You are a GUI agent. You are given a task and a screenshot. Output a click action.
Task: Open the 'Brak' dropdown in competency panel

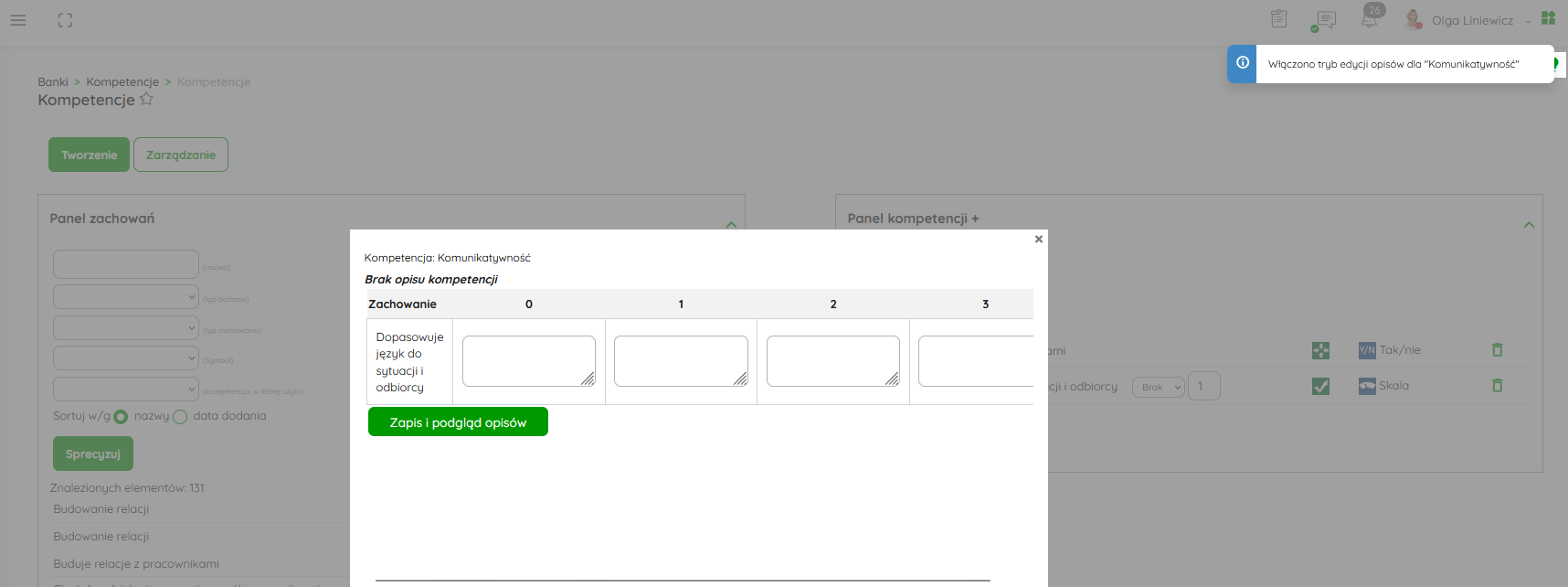click(1158, 387)
